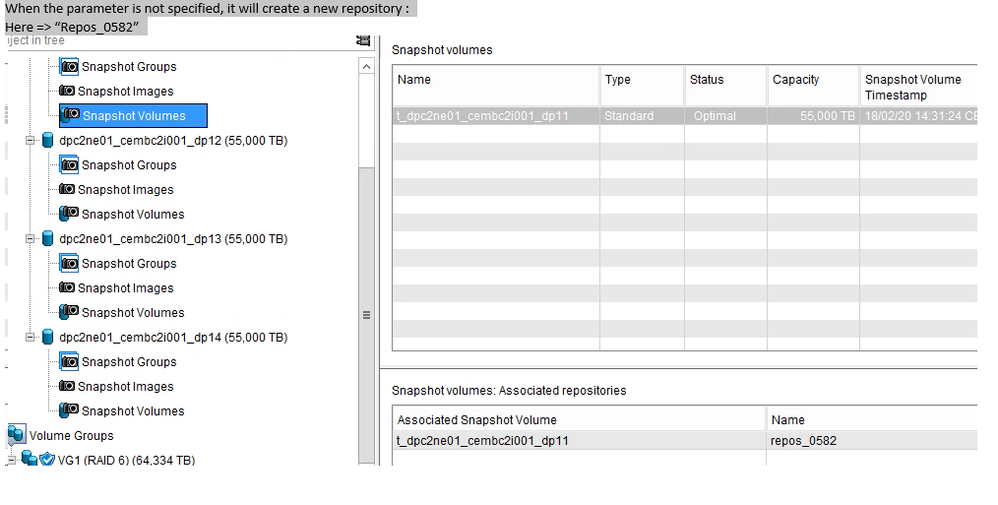
Task: Click Snapshot Volumes icon under dp14
Action: 69,410
